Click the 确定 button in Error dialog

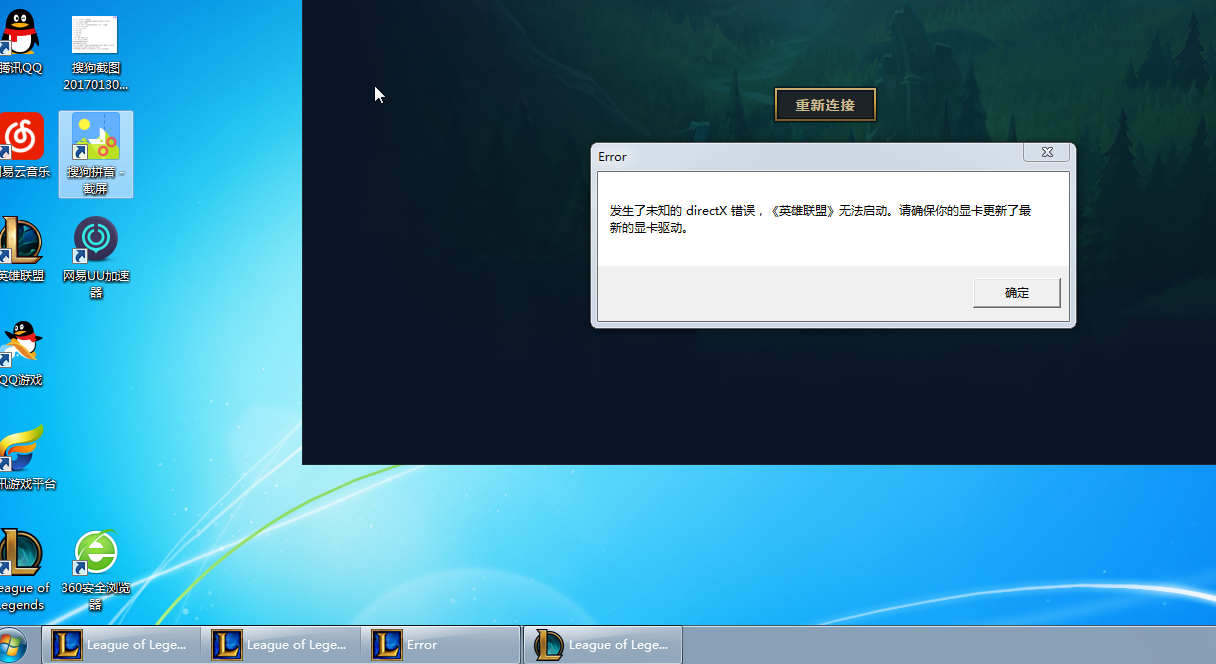tap(1016, 293)
